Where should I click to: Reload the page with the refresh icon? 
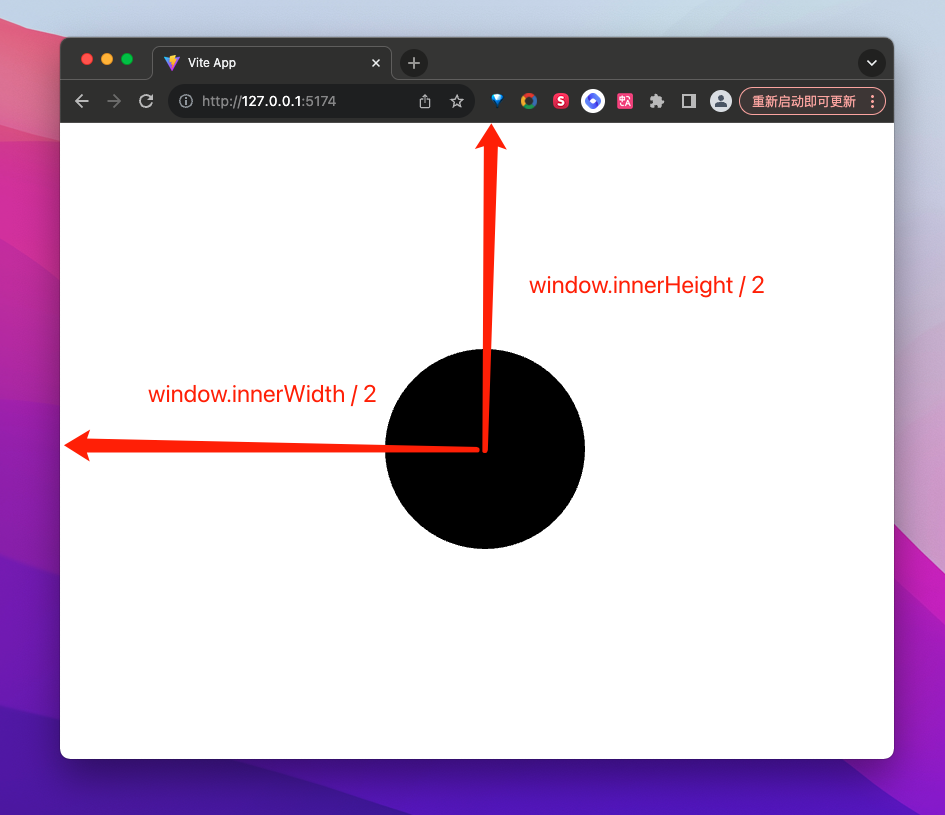(x=146, y=101)
